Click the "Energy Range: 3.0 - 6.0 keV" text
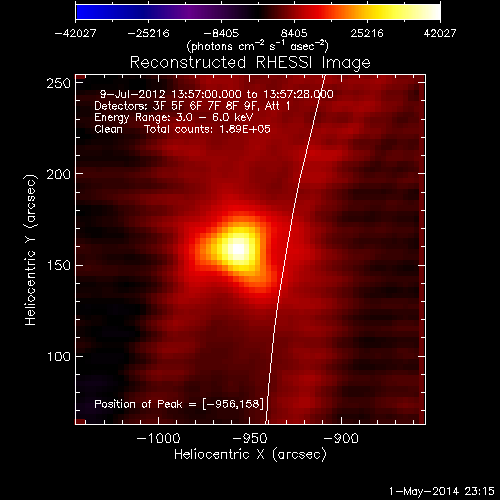Image resolution: width=500 pixels, height=500 pixels. tap(174, 117)
